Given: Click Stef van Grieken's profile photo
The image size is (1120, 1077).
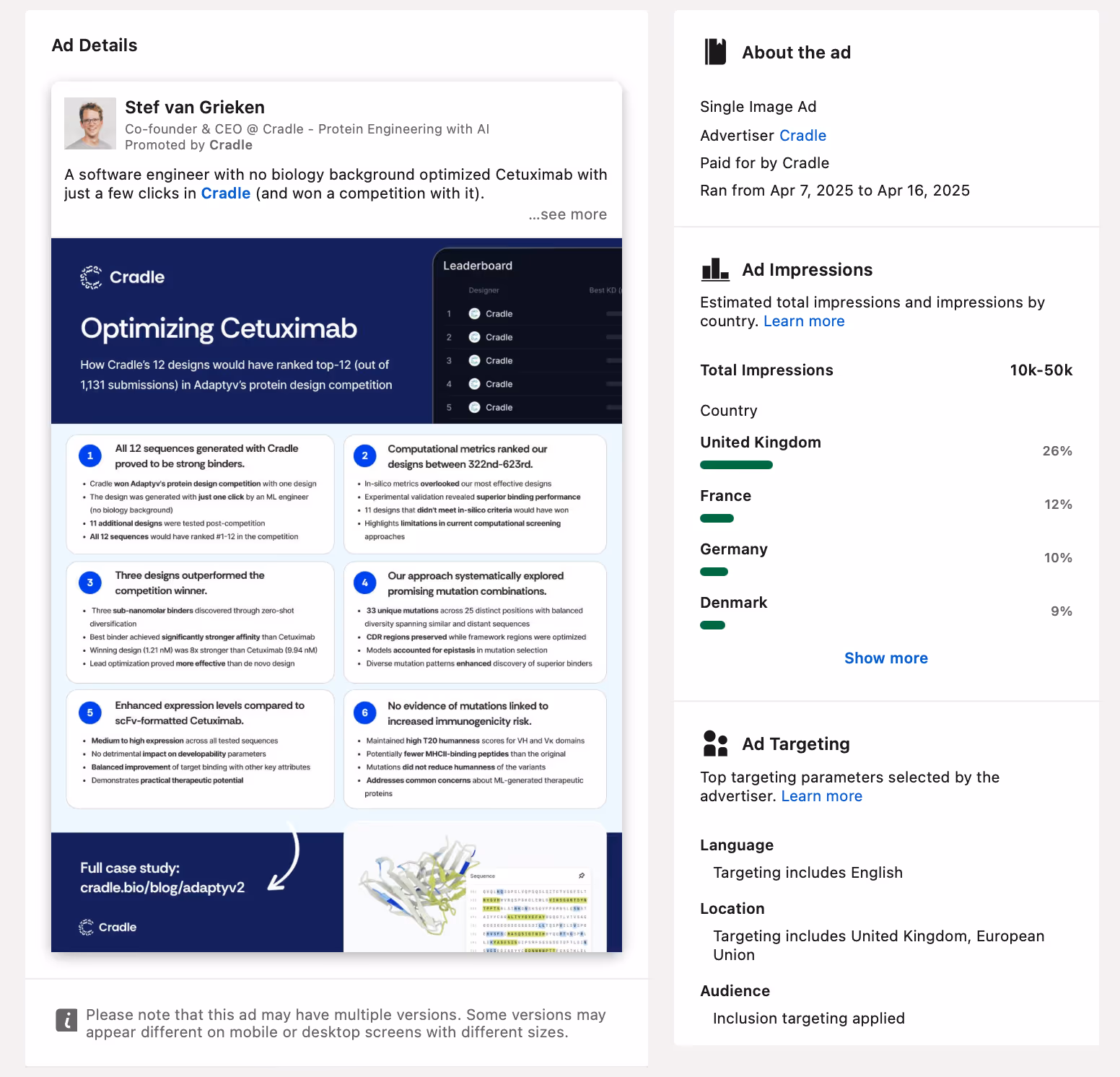Looking at the screenshot, I should click(89, 123).
